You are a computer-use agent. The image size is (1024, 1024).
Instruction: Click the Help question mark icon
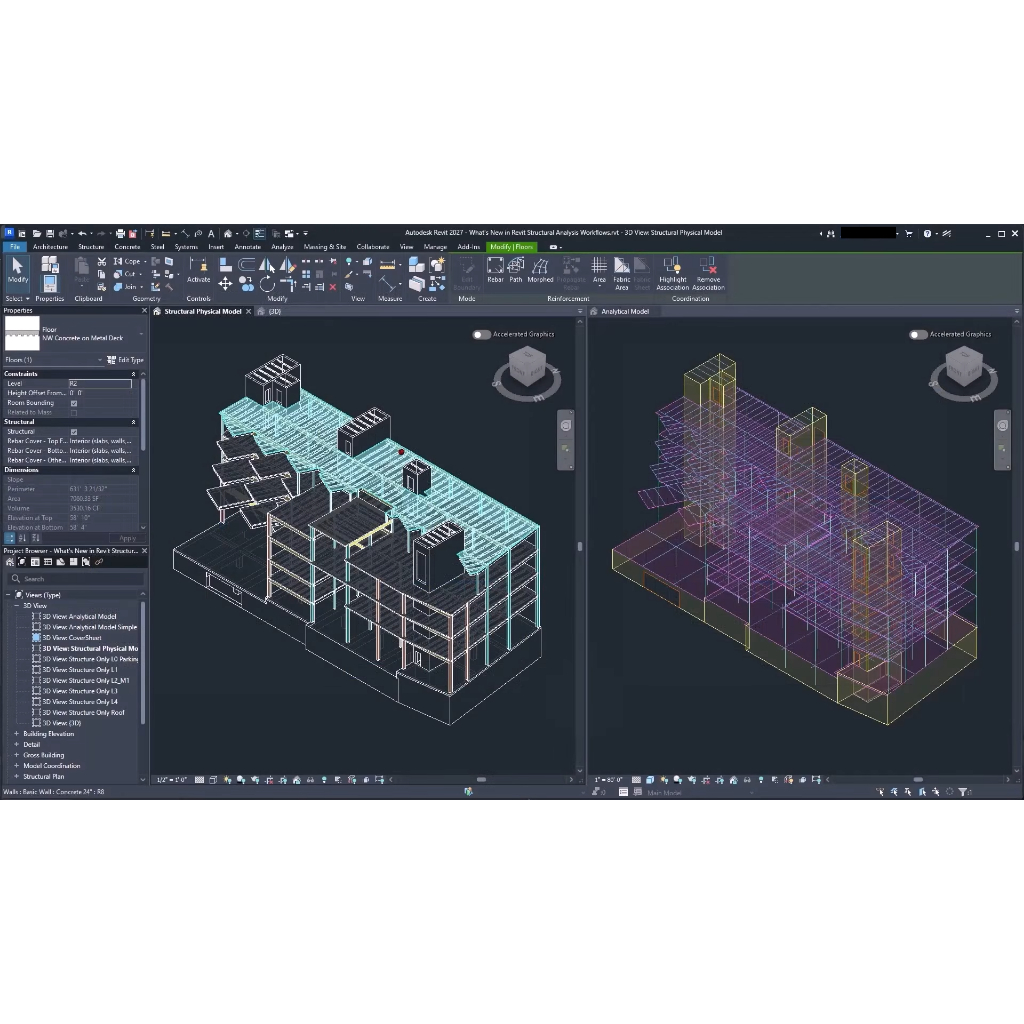coord(927,233)
